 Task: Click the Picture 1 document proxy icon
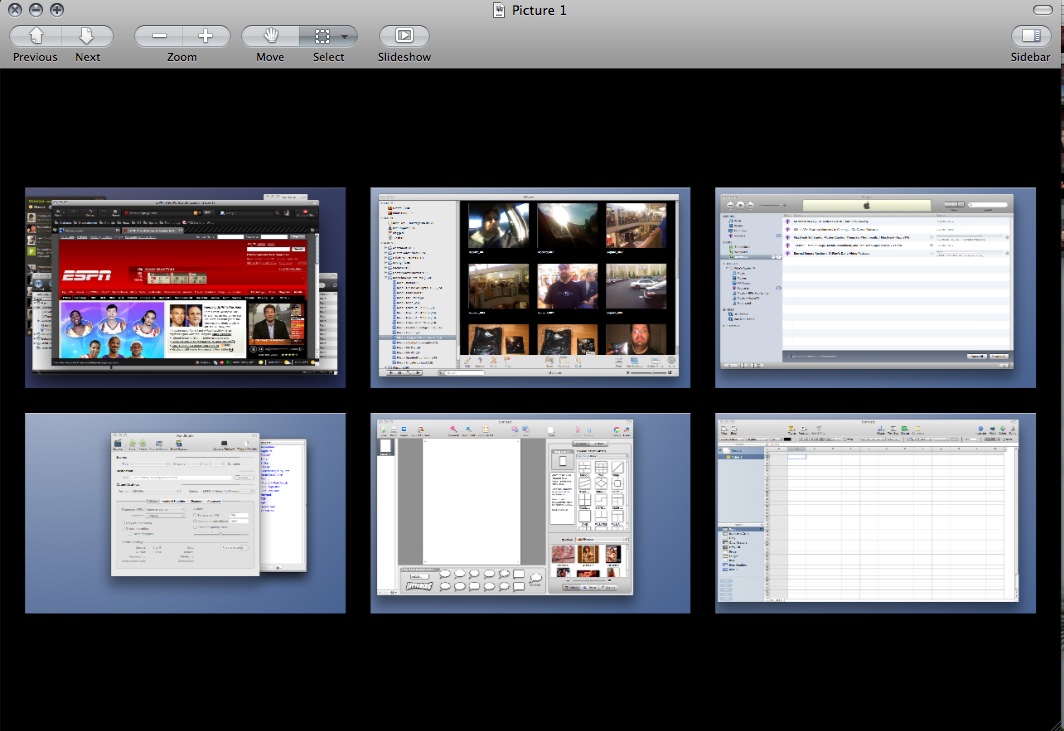click(499, 10)
